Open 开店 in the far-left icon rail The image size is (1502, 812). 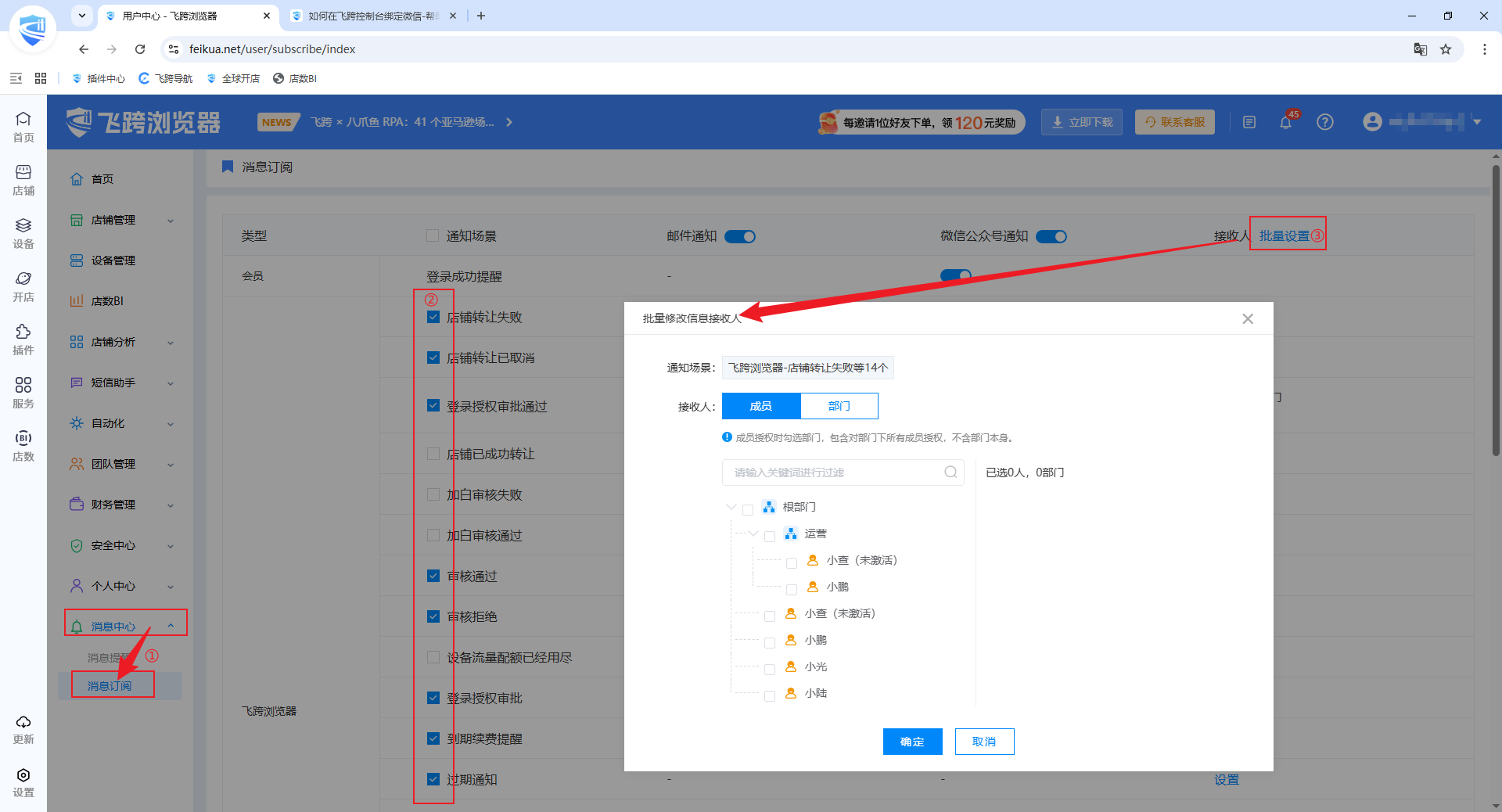click(23, 286)
